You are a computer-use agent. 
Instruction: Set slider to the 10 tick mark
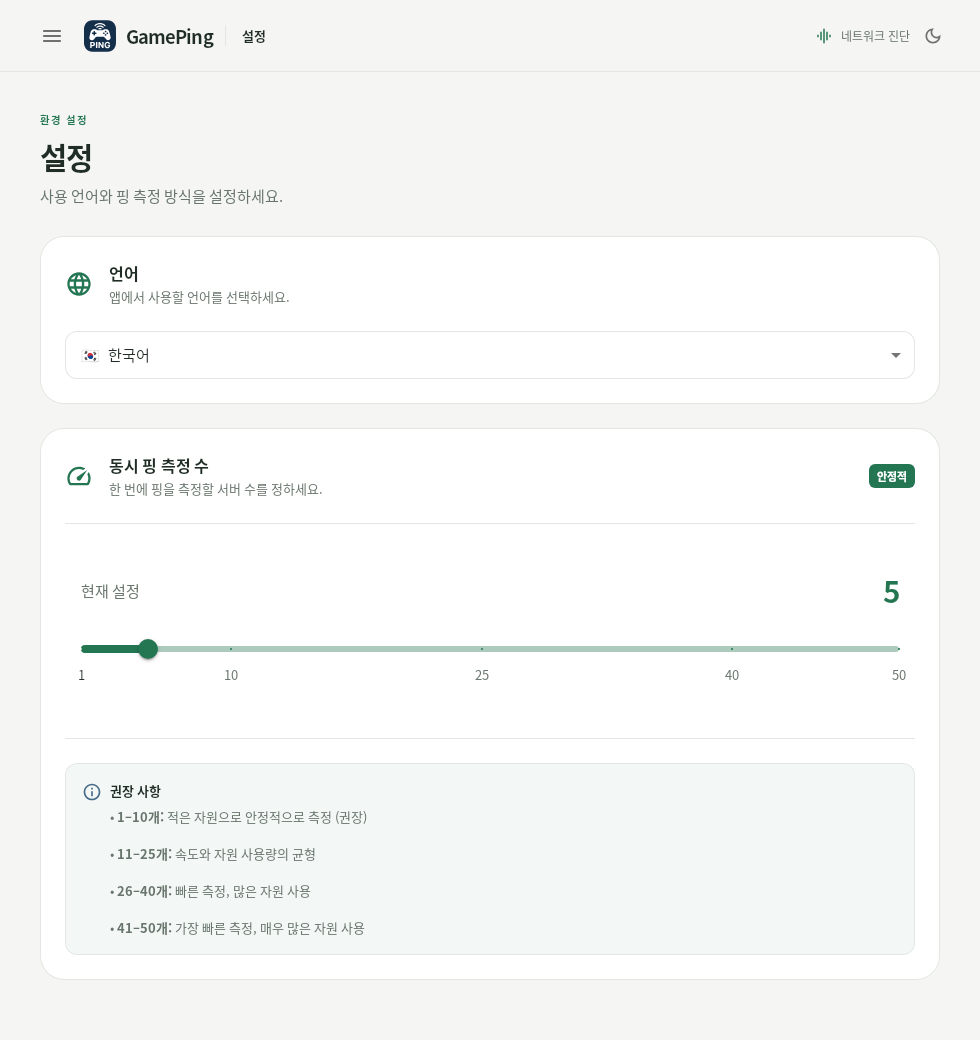coord(231,649)
